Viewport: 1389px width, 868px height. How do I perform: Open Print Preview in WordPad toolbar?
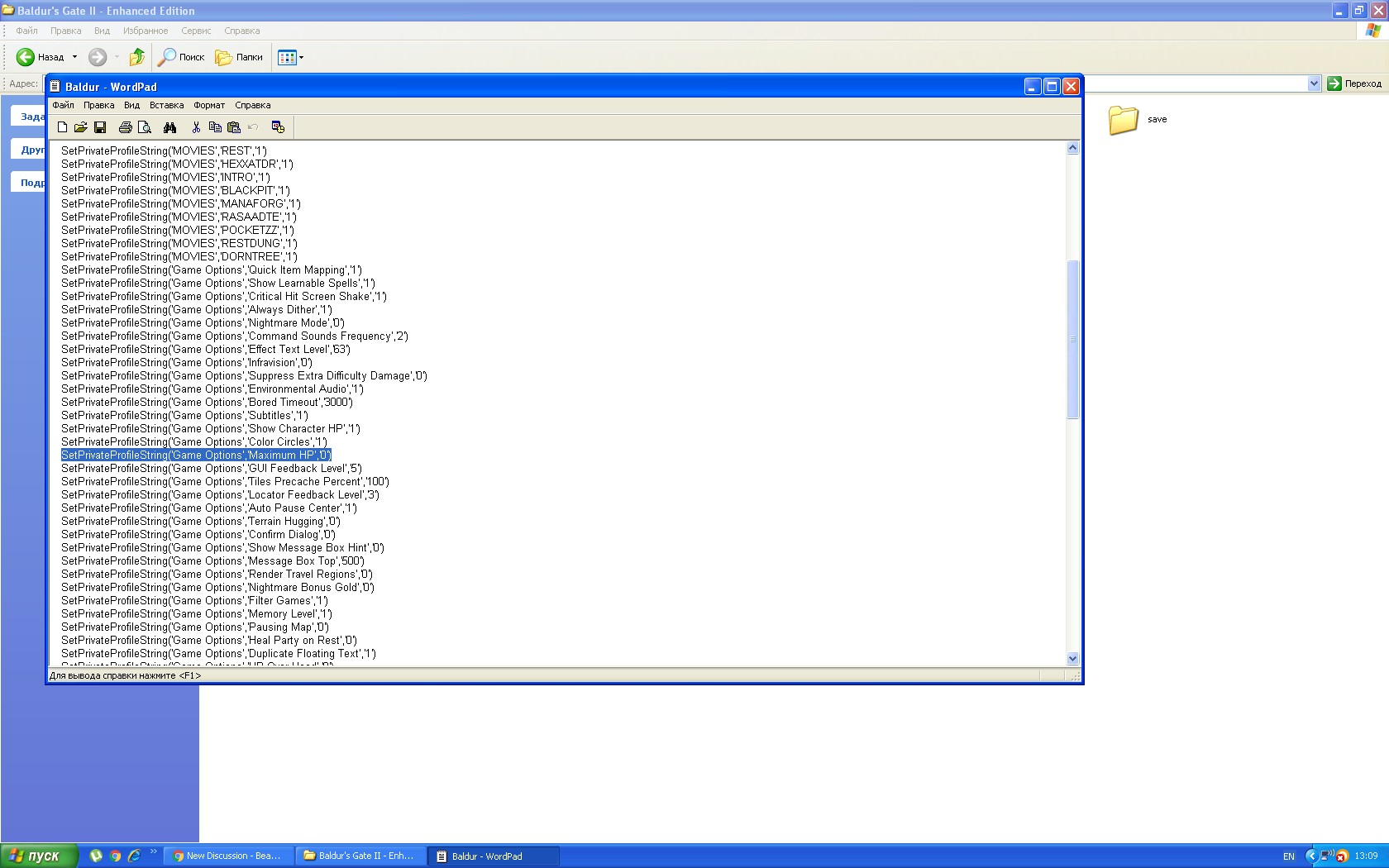(x=145, y=127)
